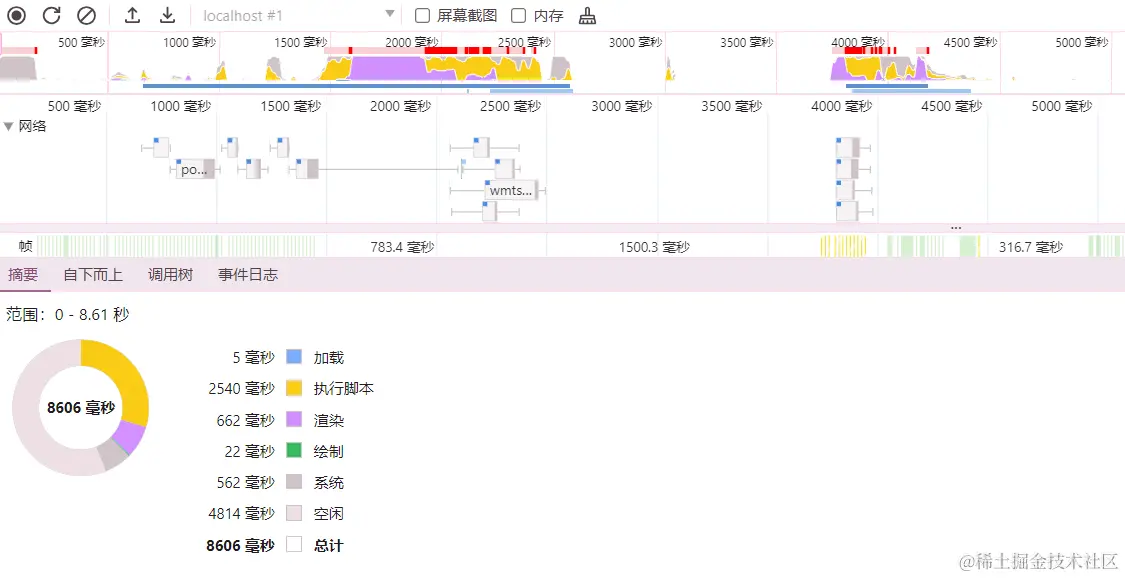Screen dimensions: 1125x578
Task: Select the po... network request bar
Action: [196, 169]
